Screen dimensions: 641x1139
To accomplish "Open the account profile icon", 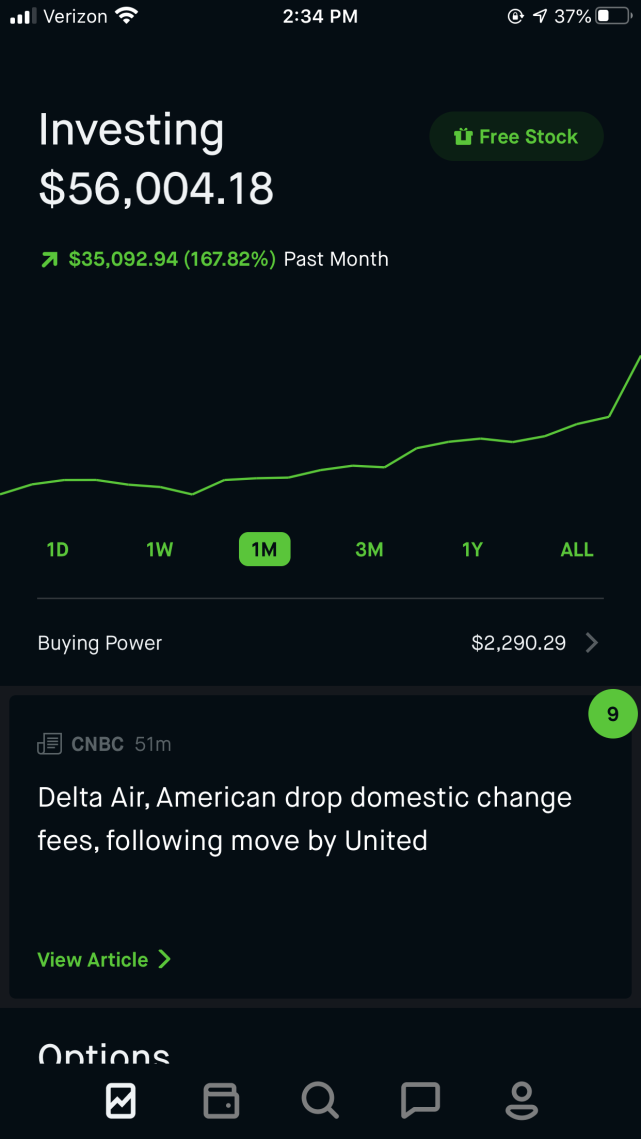I will 521,1101.
